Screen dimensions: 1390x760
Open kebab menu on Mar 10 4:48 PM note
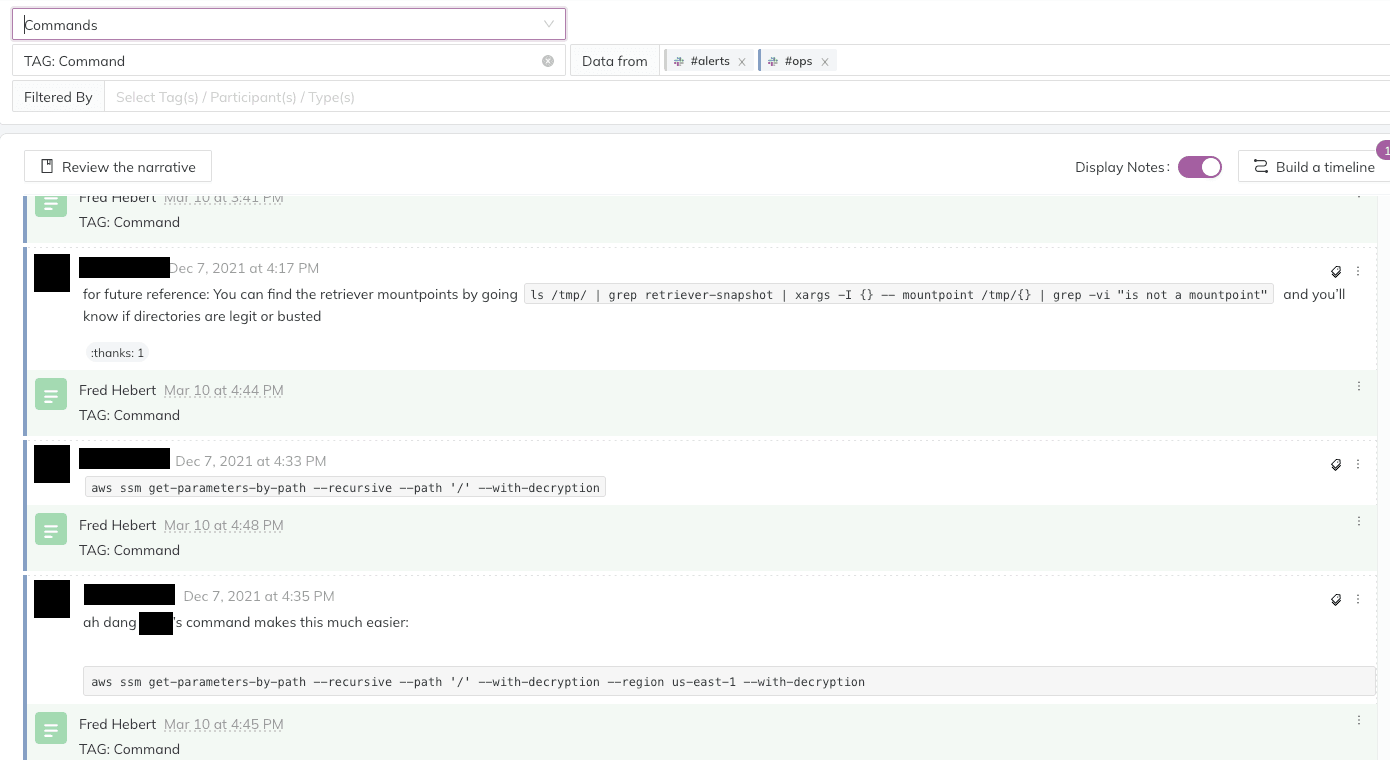point(1358,521)
